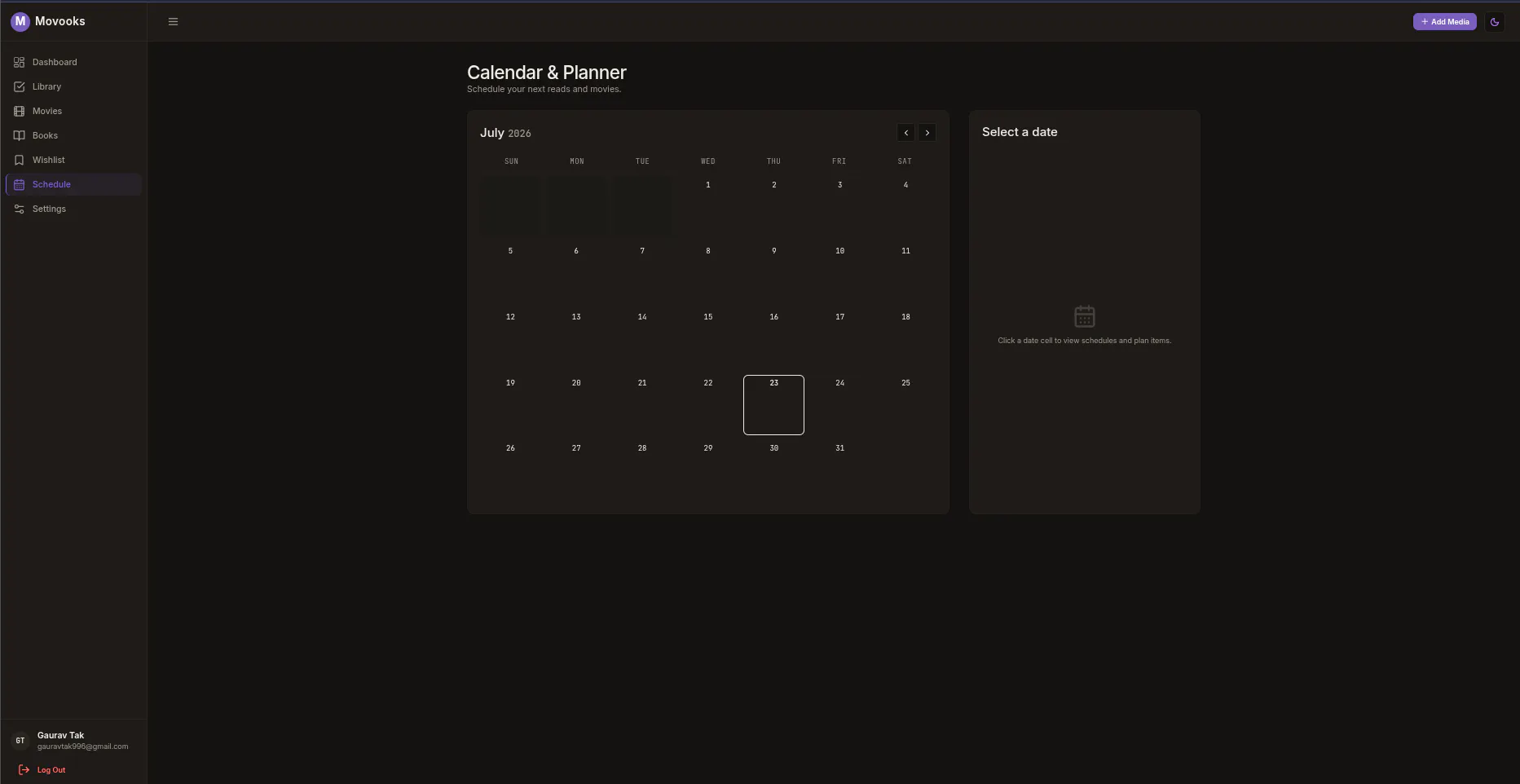Click the Wishlist bookmark icon
The height and width of the screenshot is (784, 1520).
(20, 160)
